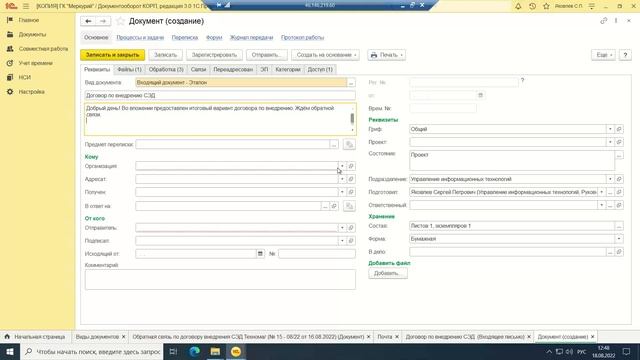Open Создать на основании dropdown button
The image size is (640, 360).
pyautogui.click(x=325, y=55)
